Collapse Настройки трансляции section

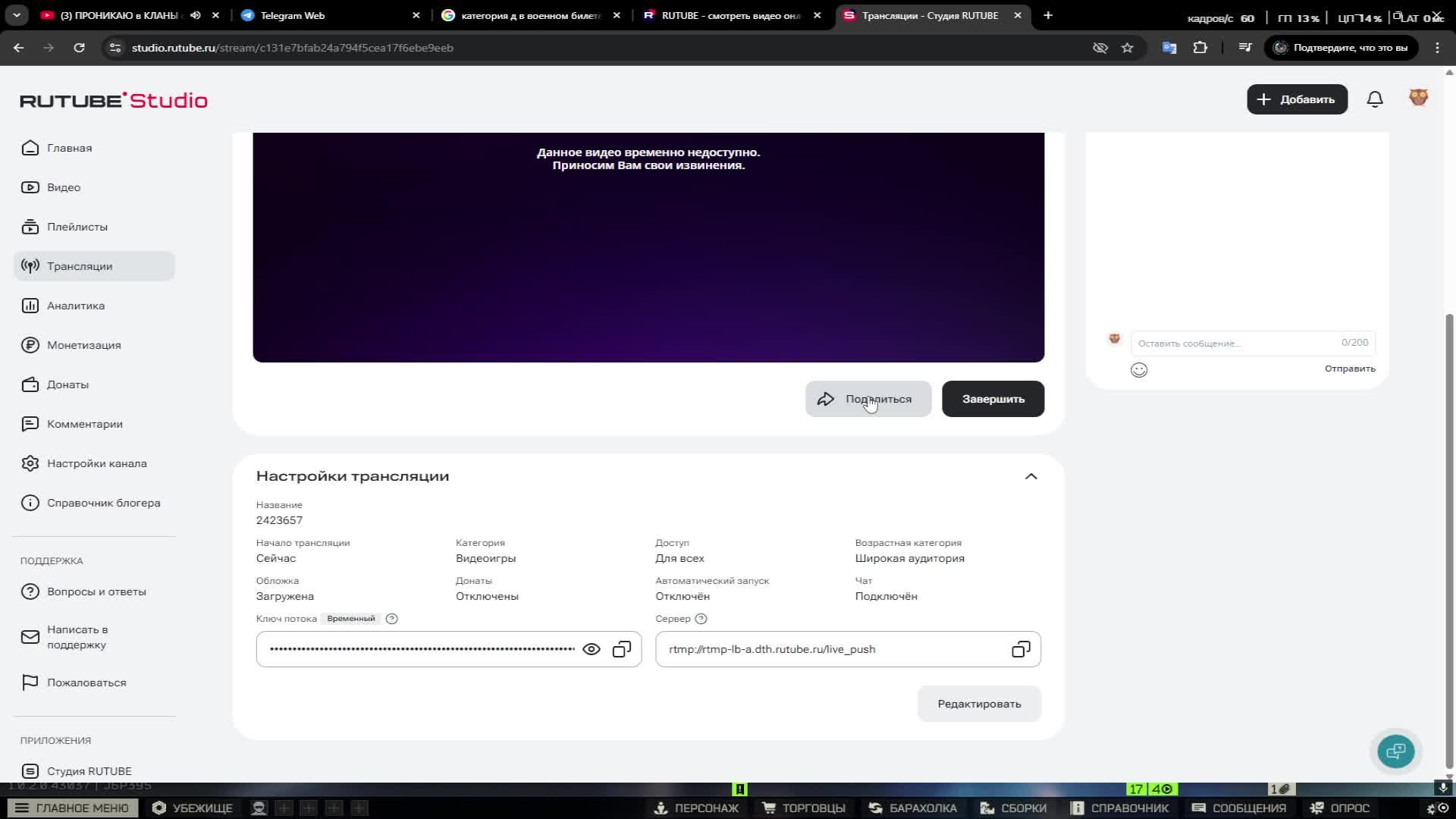click(x=1031, y=476)
